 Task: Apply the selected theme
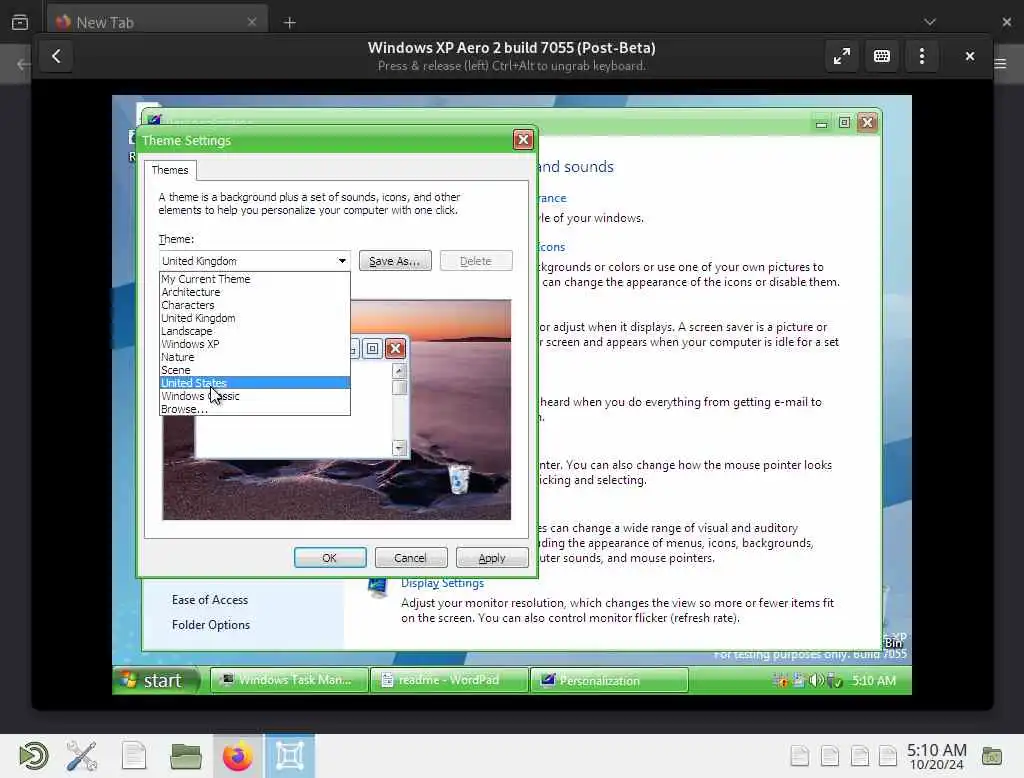tap(492, 558)
